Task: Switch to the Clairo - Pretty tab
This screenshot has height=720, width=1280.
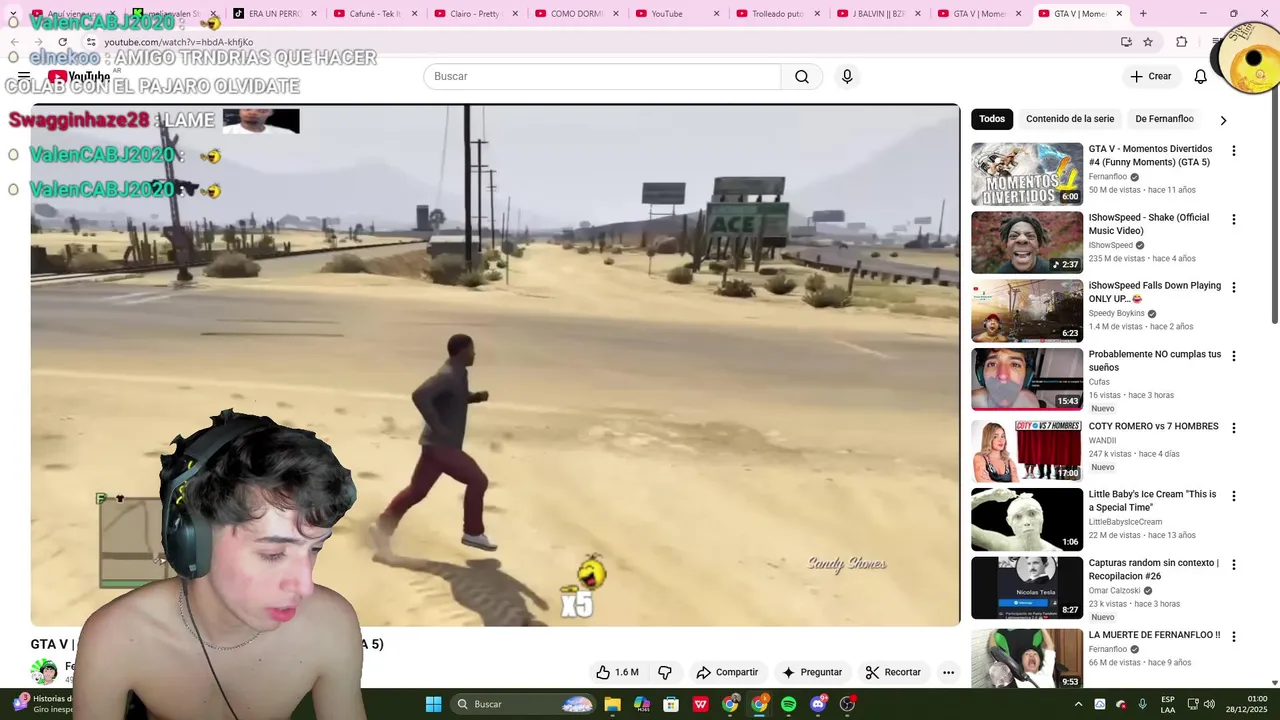Action: pos(476,14)
